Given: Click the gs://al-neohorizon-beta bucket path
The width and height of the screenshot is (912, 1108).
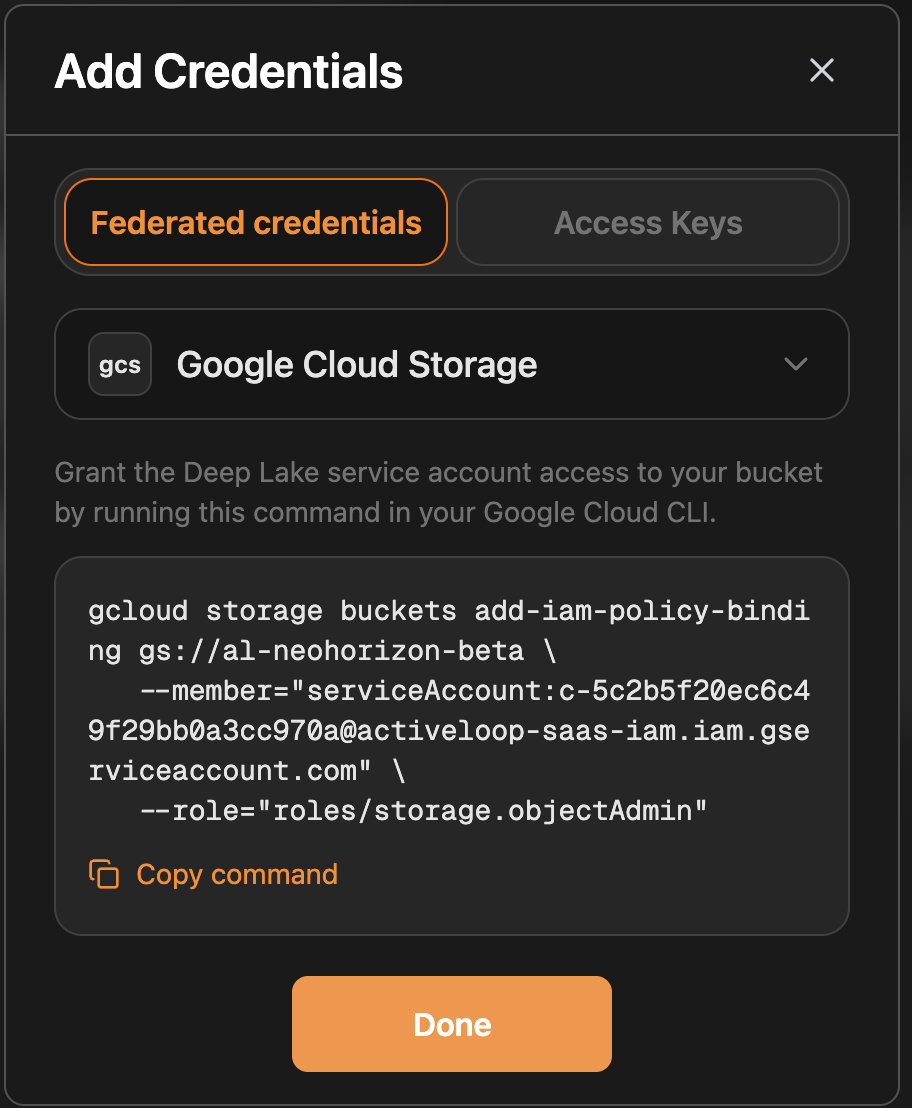Looking at the screenshot, I should (x=331, y=651).
